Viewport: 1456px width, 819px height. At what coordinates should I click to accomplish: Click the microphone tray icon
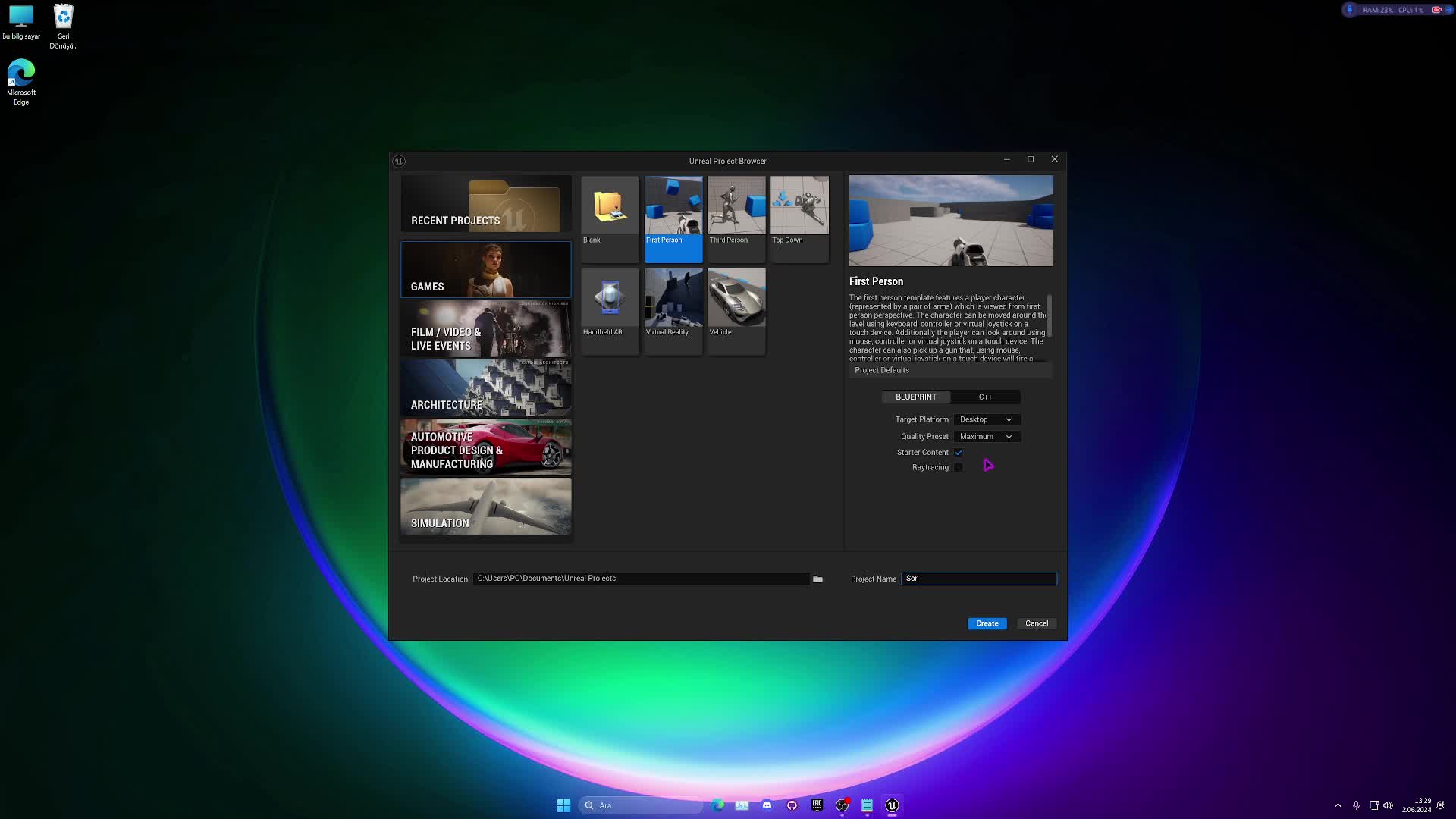click(x=1356, y=805)
